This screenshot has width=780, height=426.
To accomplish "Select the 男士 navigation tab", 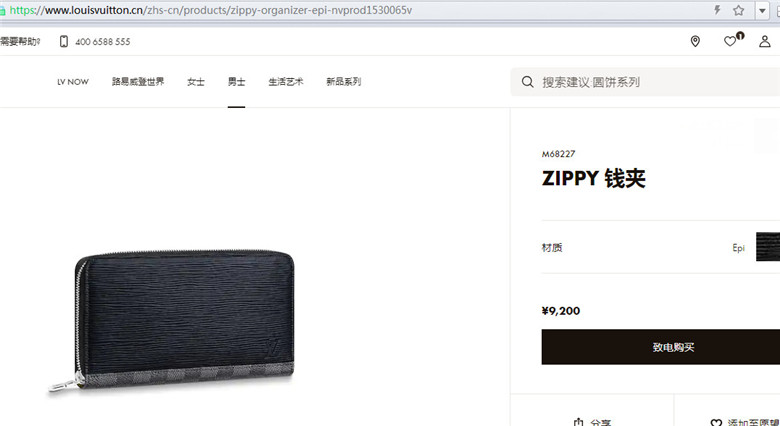I will pos(236,82).
